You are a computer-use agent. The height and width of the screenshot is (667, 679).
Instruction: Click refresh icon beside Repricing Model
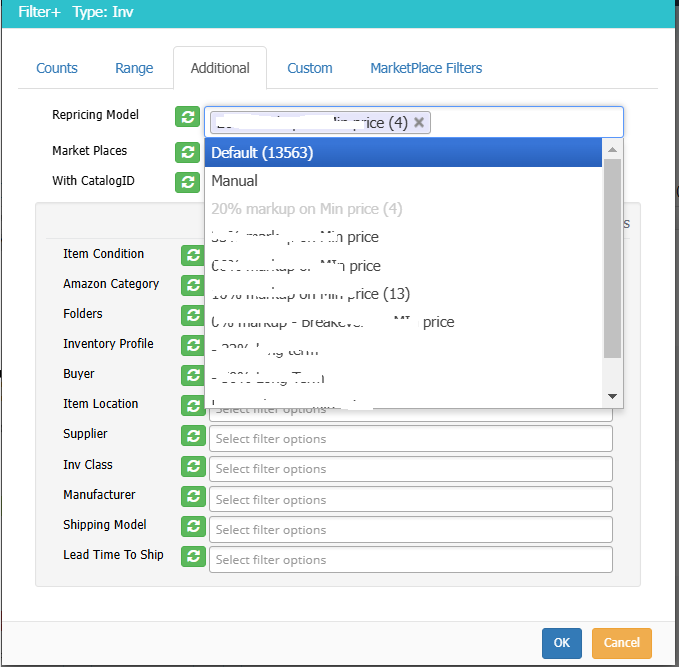[x=187, y=117]
